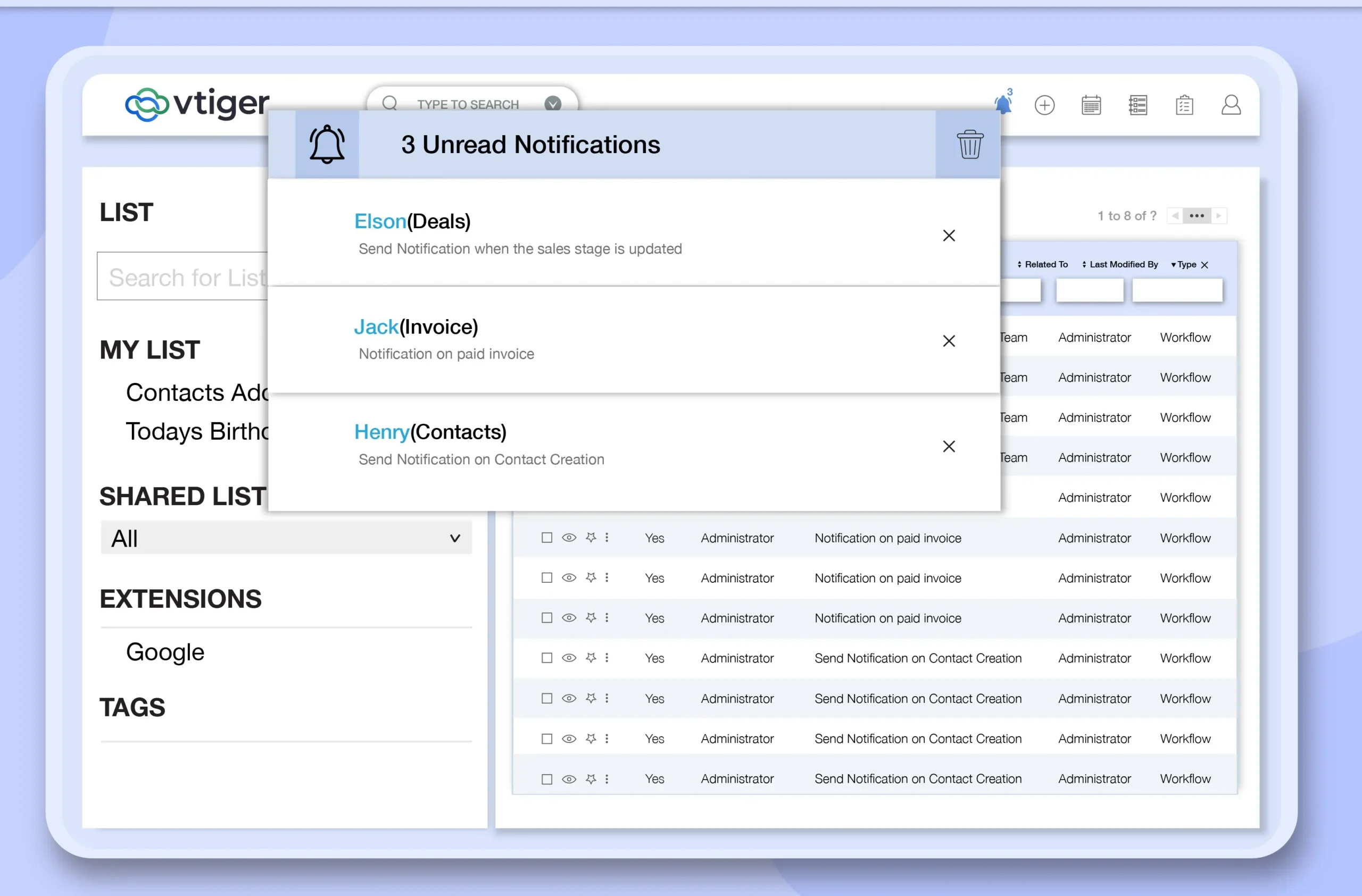1362x896 pixels.
Task: Dismiss the Henry Contacts notification
Action: point(949,447)
